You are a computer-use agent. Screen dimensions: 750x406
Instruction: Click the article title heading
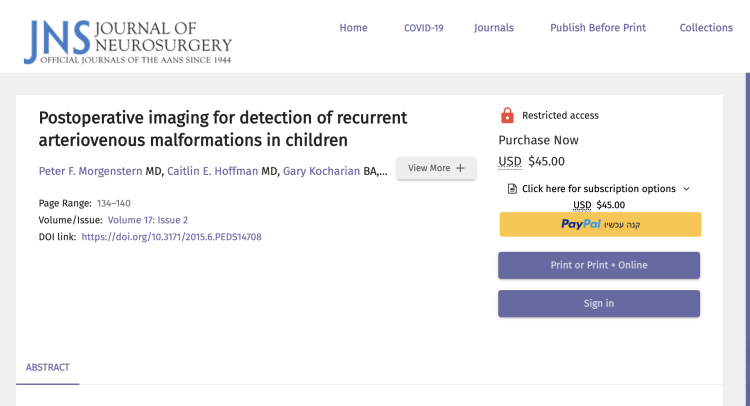[222, 128]
